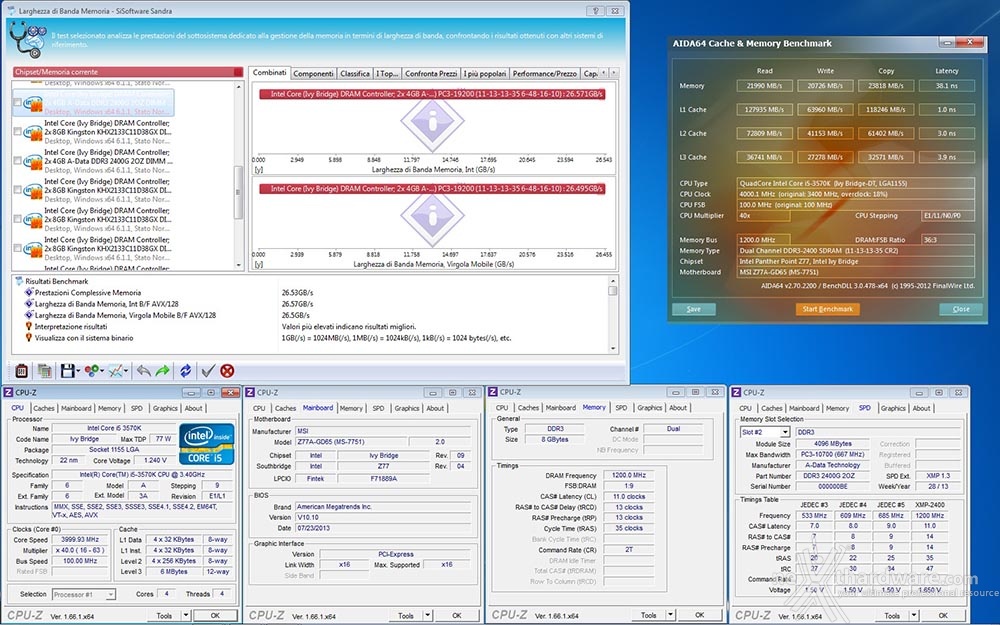Click the green forward arrow in Sandra's toolbar
Viewport: 1000px width, 625px height.
point(163,371)
